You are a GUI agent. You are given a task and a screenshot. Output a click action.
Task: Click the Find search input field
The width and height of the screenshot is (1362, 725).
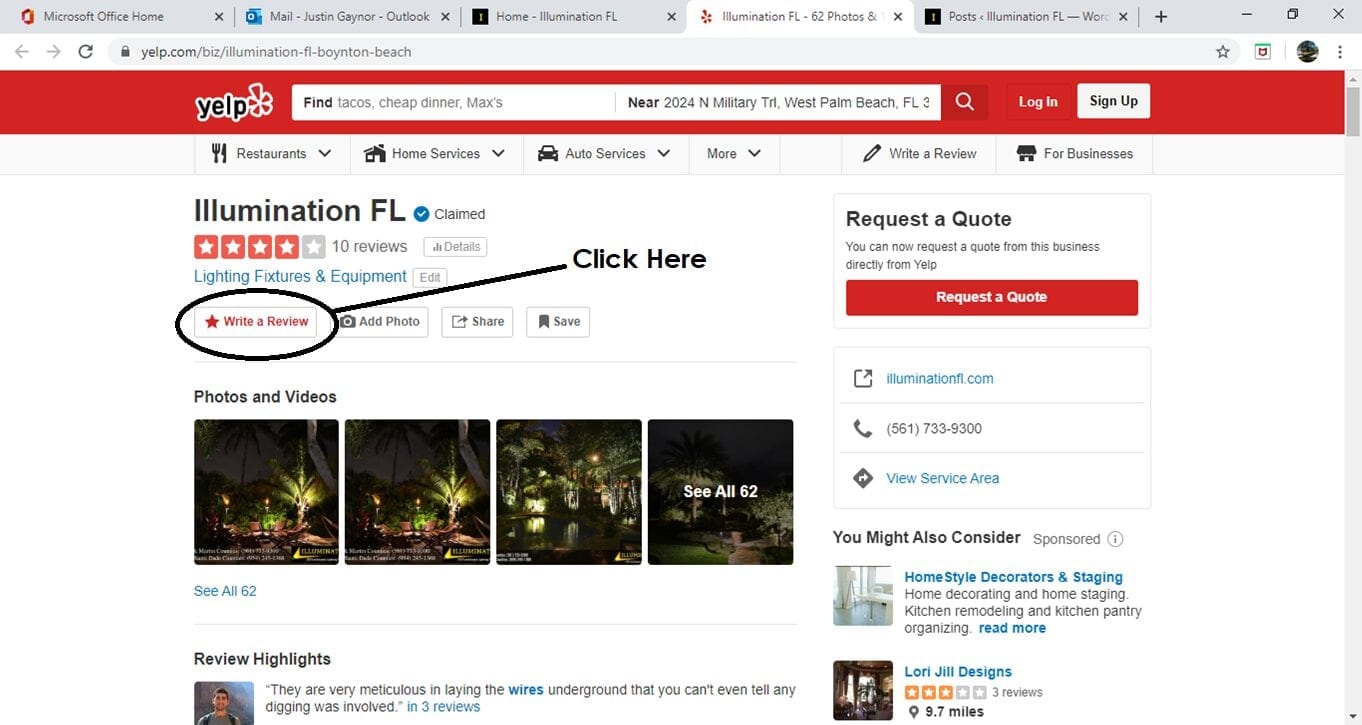[453, 102]
